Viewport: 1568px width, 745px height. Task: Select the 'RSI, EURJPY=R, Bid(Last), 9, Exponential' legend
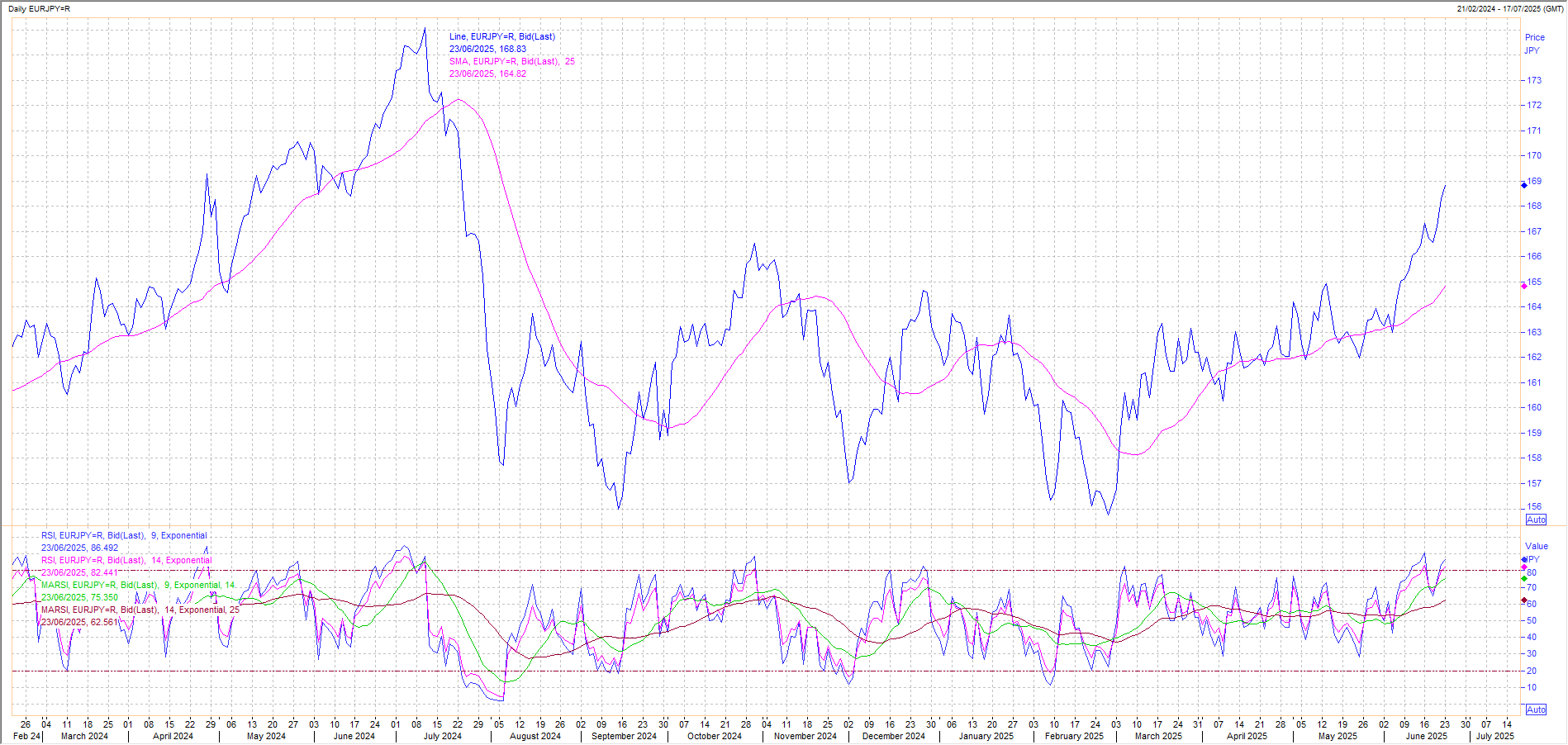[x=124, y=535]
